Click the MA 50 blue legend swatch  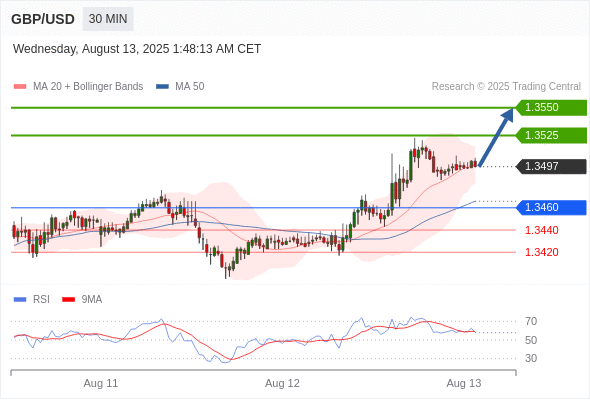162,87
